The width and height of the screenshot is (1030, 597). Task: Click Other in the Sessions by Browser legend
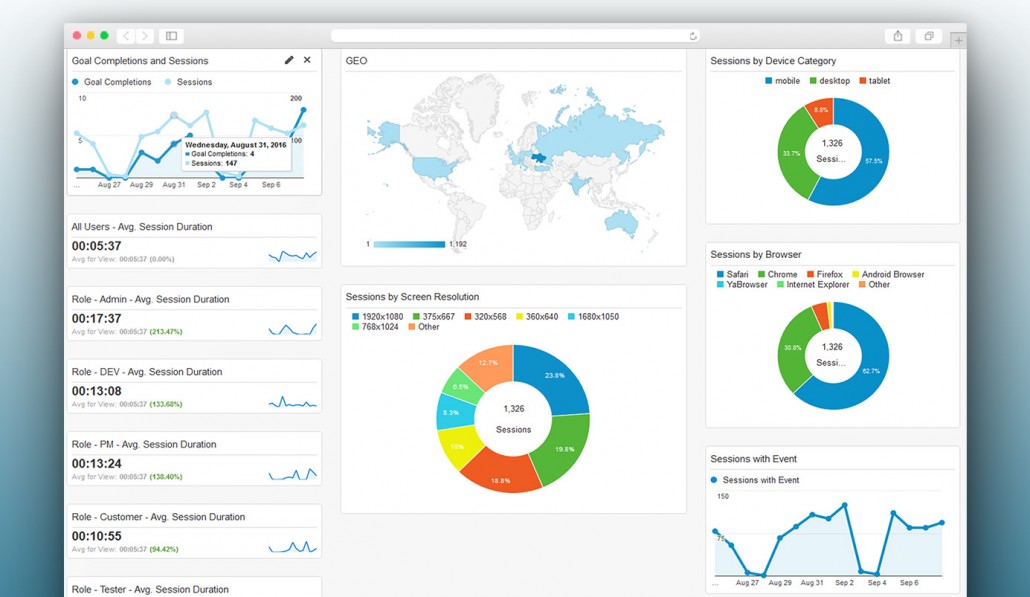pos(874,284)
